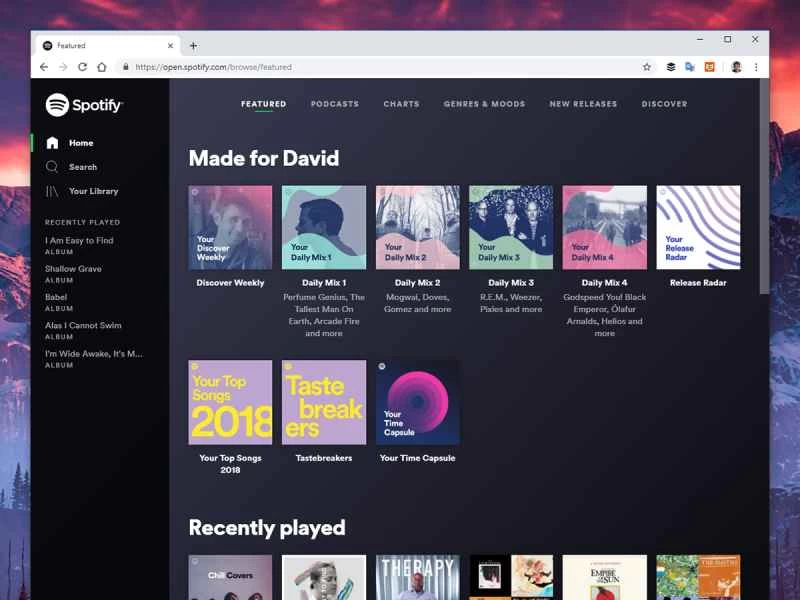The width and height of the screenshot is (800, 600).
Task: Switch to the Charts tab
Action: pyautogui.click(x=401, y=104)
